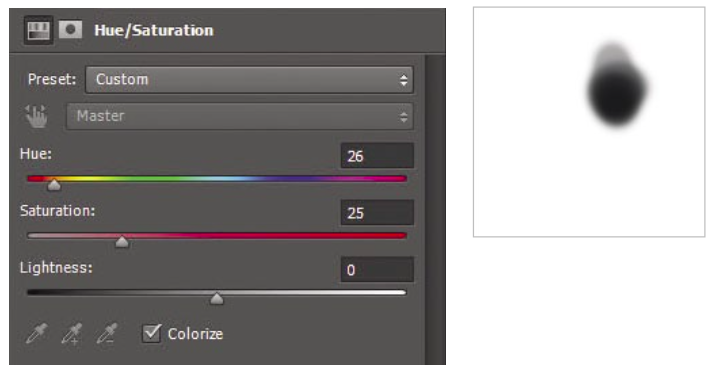Click the Hue value field showing 26

377,156
